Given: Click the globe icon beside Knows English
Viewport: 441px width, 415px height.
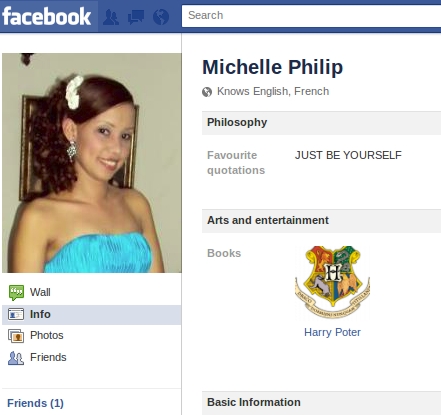Looking at the screenshot, I should [207, 92].
